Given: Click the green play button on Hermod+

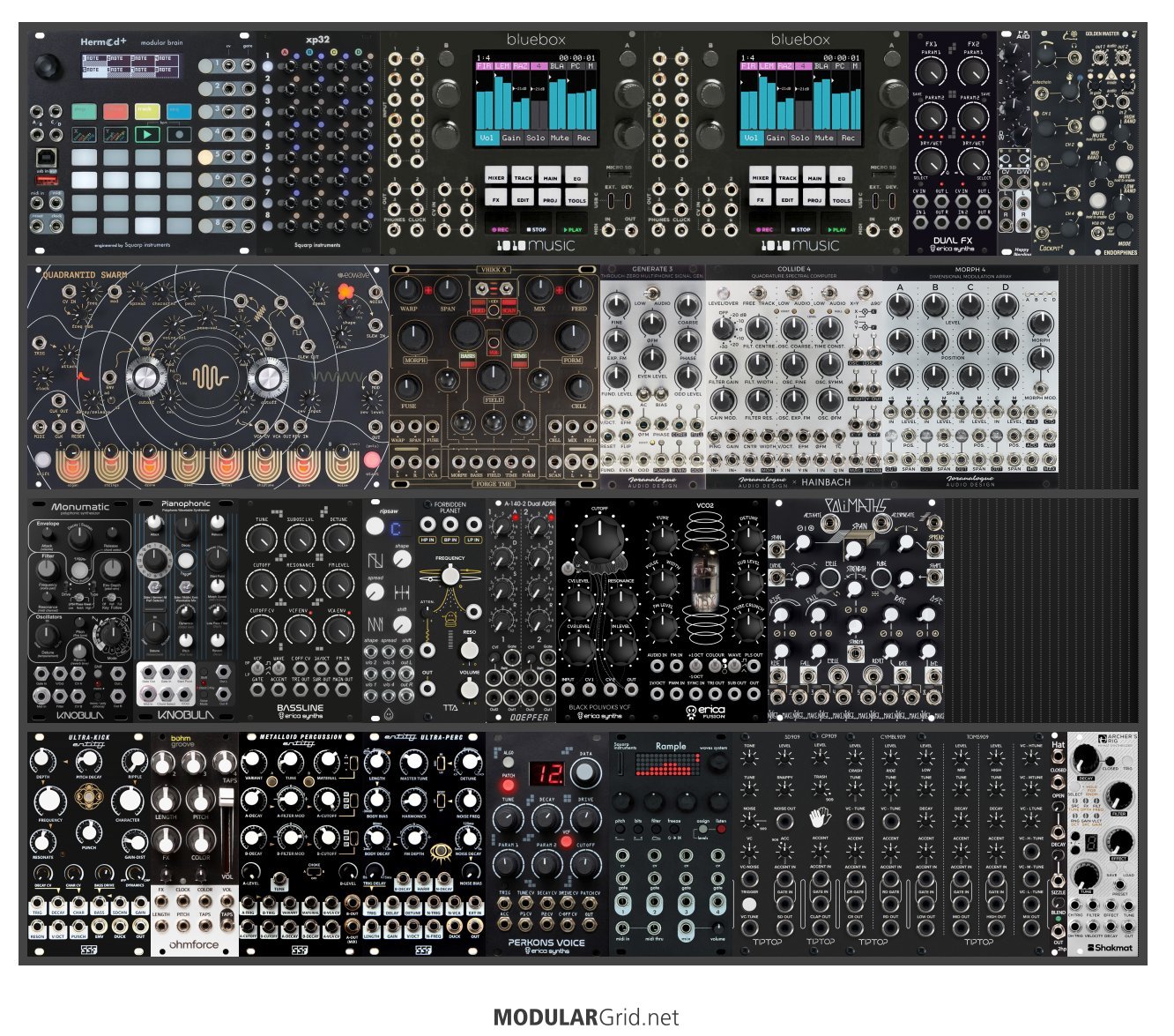Looking at the screenshot, I should tap(147, 135).
